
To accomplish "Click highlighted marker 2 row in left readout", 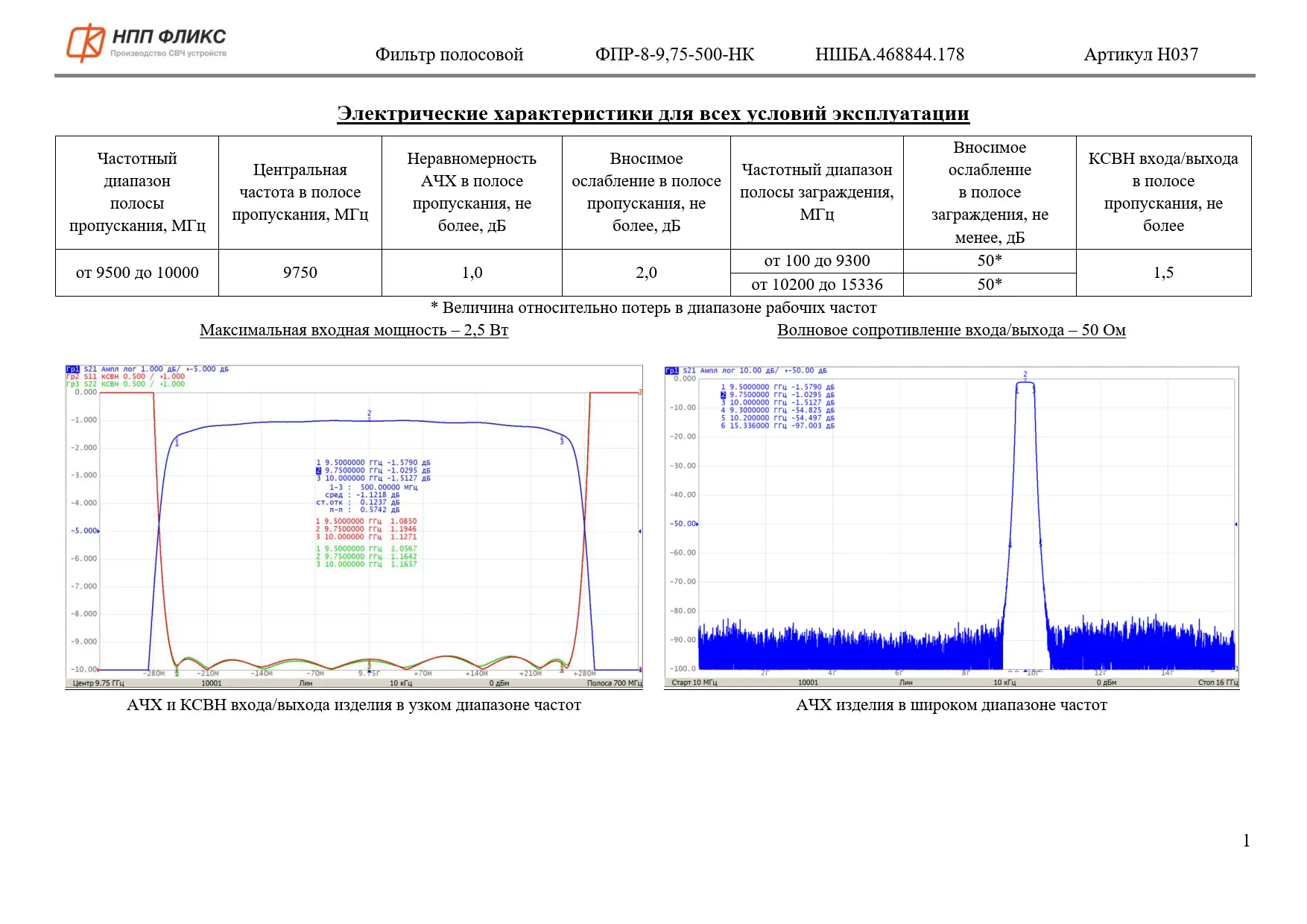I will click(373, 470).
